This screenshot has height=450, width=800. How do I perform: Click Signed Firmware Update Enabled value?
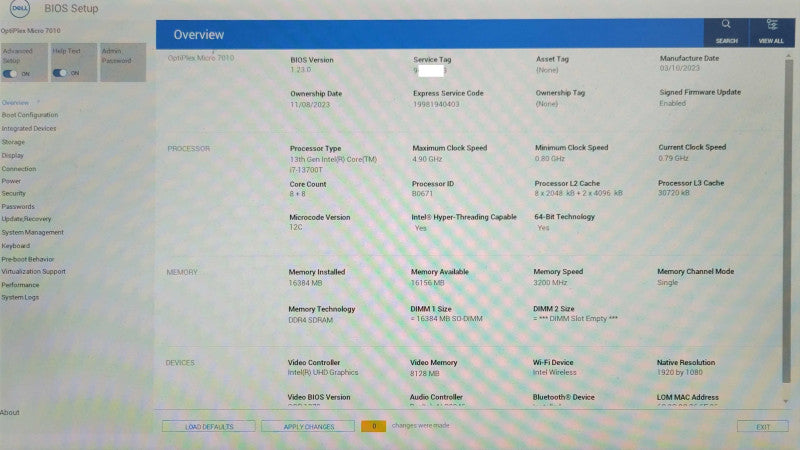tap(672, 103)
